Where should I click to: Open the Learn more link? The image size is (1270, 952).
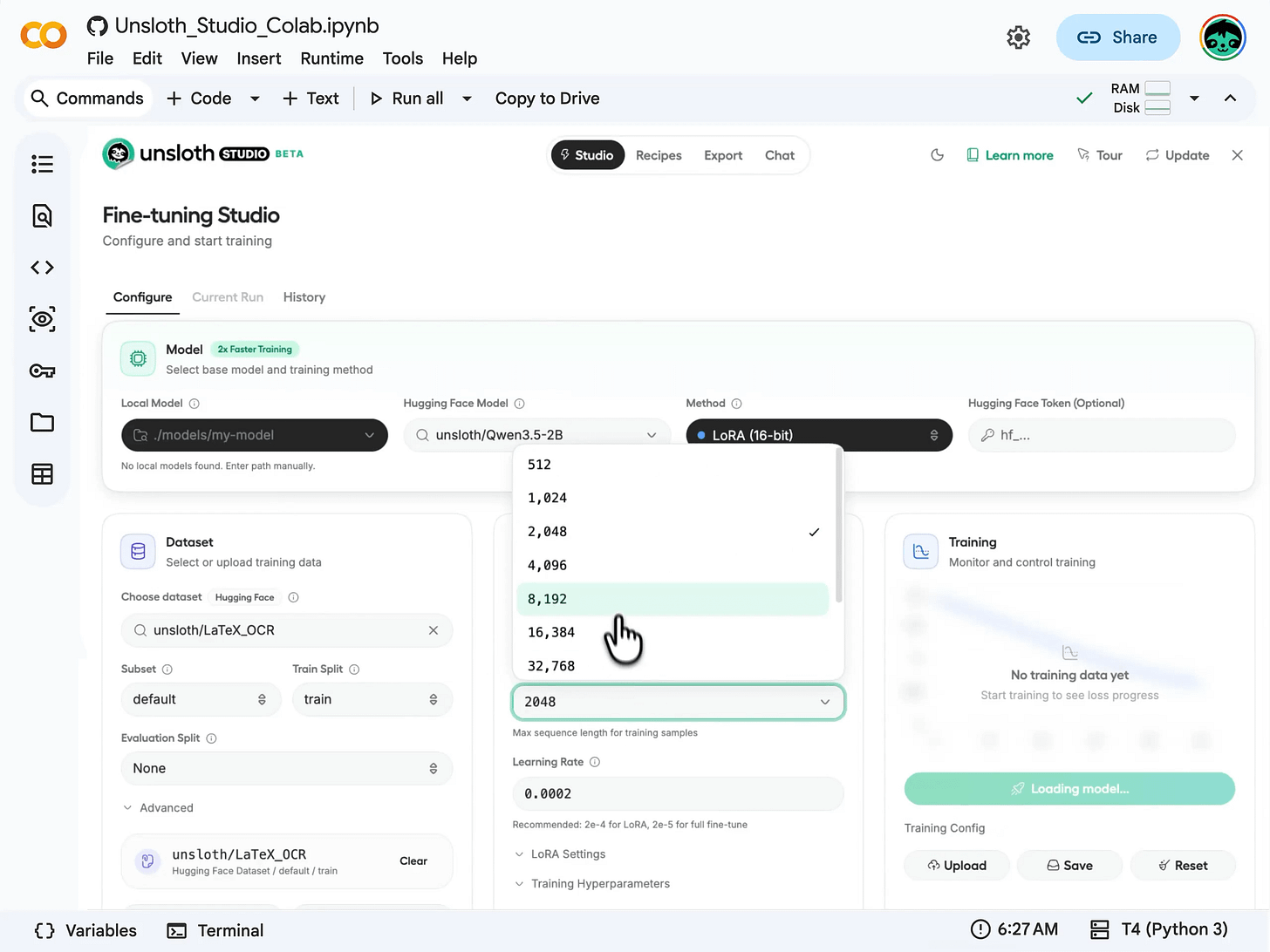tap(1010, 155)
